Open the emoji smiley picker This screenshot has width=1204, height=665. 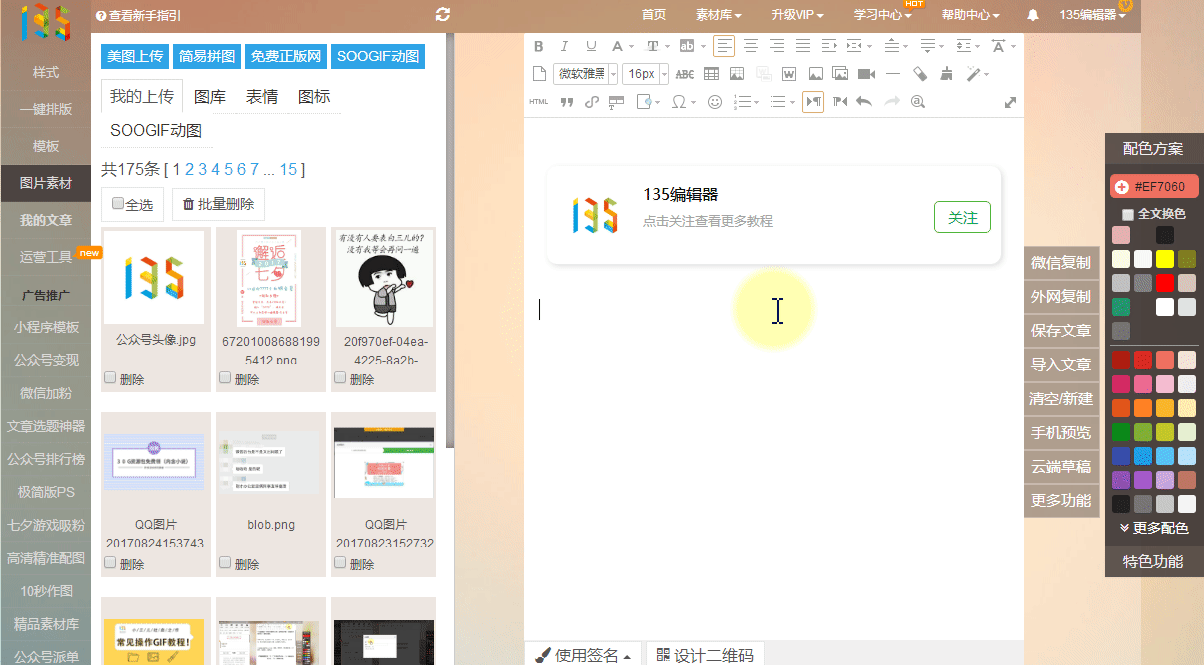(x=715, y=102)
